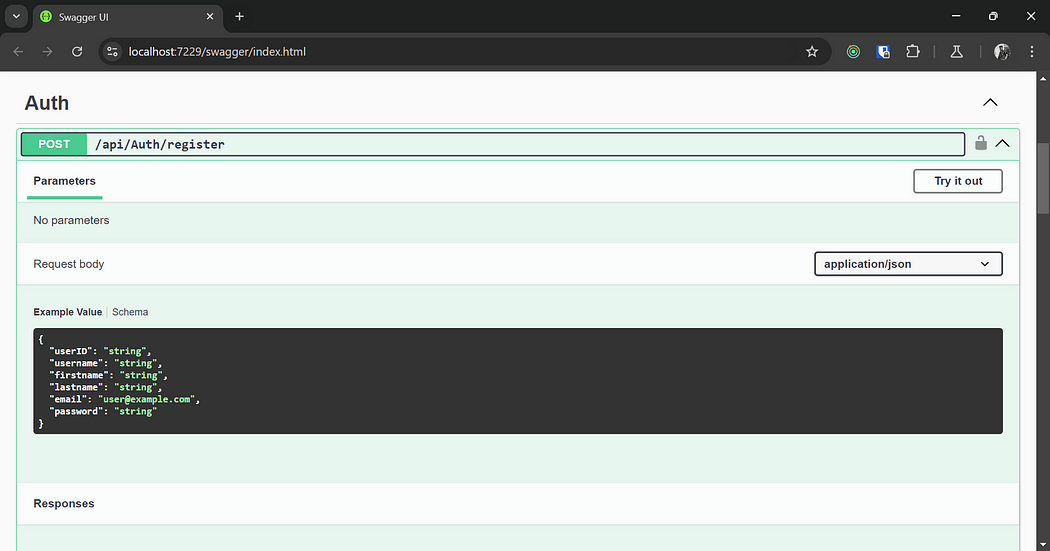
Task: Click the authorization lock icon for register
Action: coord(980,143)
